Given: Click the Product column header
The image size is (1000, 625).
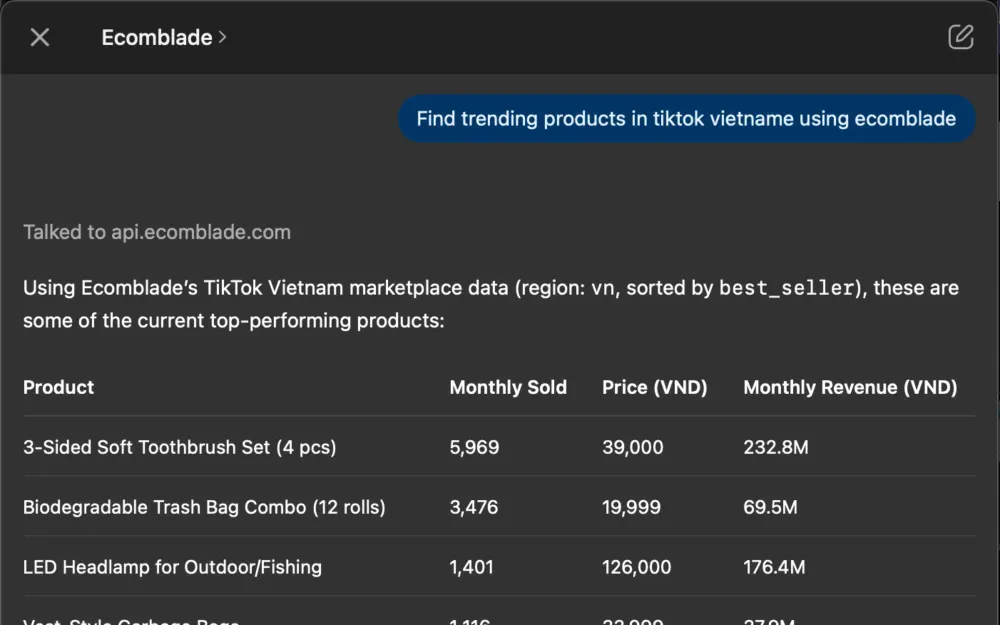Looking at the screenshot, I should click(x=59, y=387).
